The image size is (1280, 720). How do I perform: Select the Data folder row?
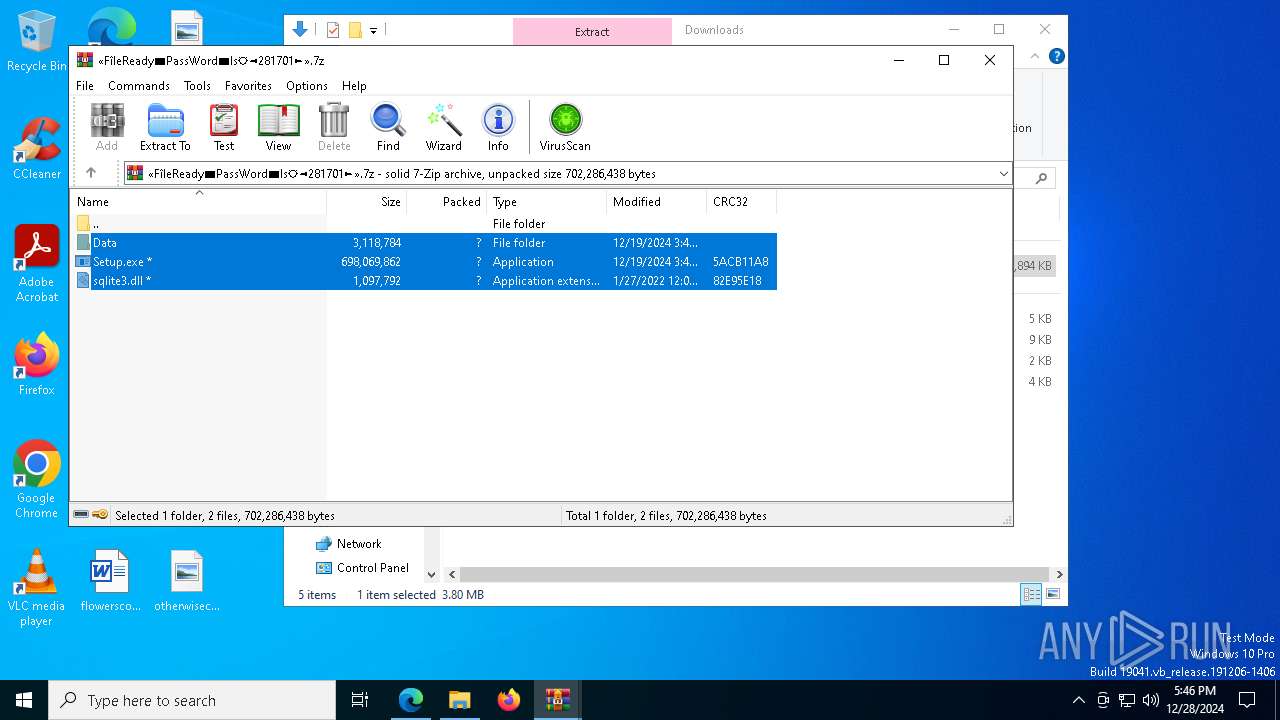pyautogui.click(x=424, y=243)
